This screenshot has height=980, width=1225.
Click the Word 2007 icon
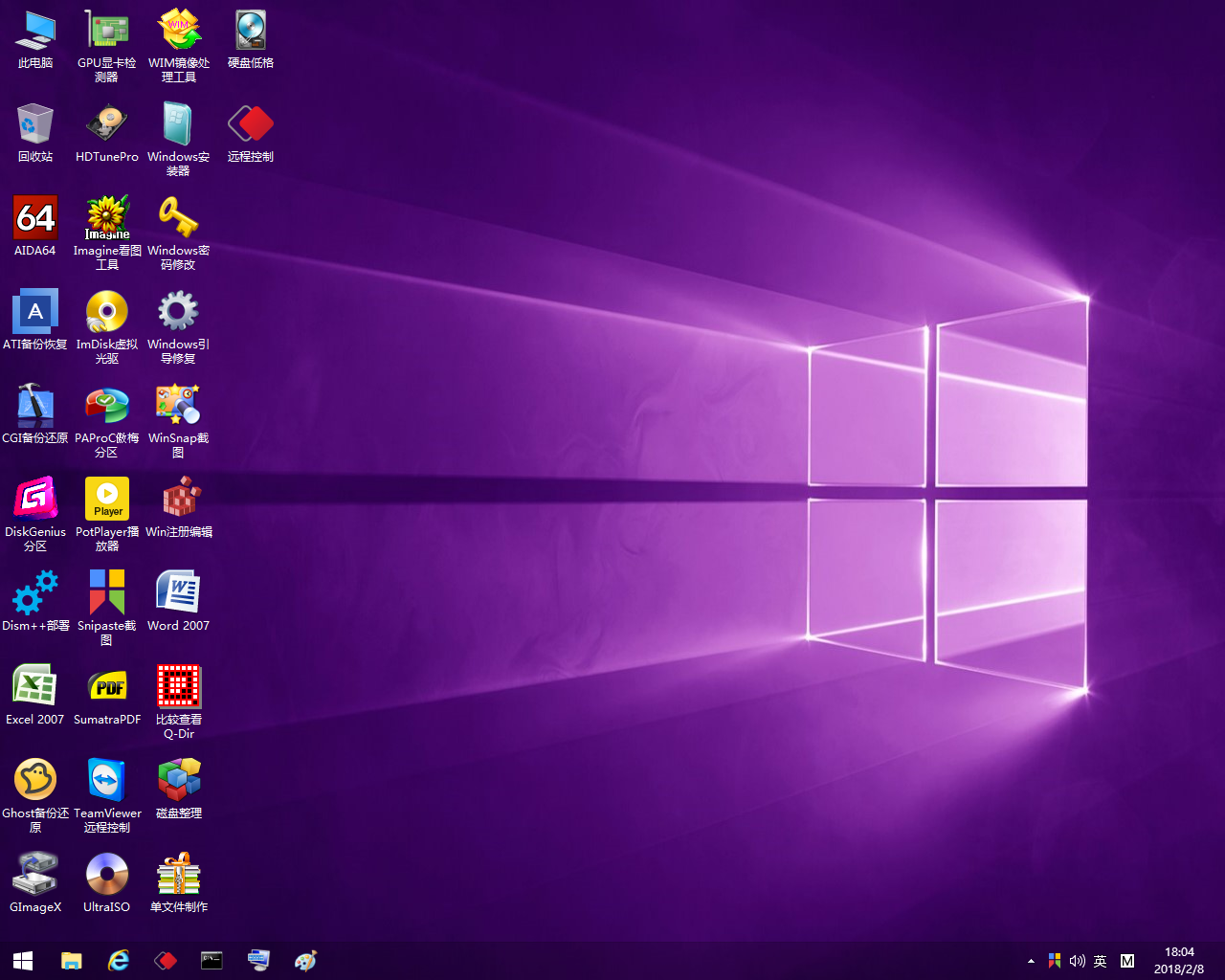pos(179,602)
